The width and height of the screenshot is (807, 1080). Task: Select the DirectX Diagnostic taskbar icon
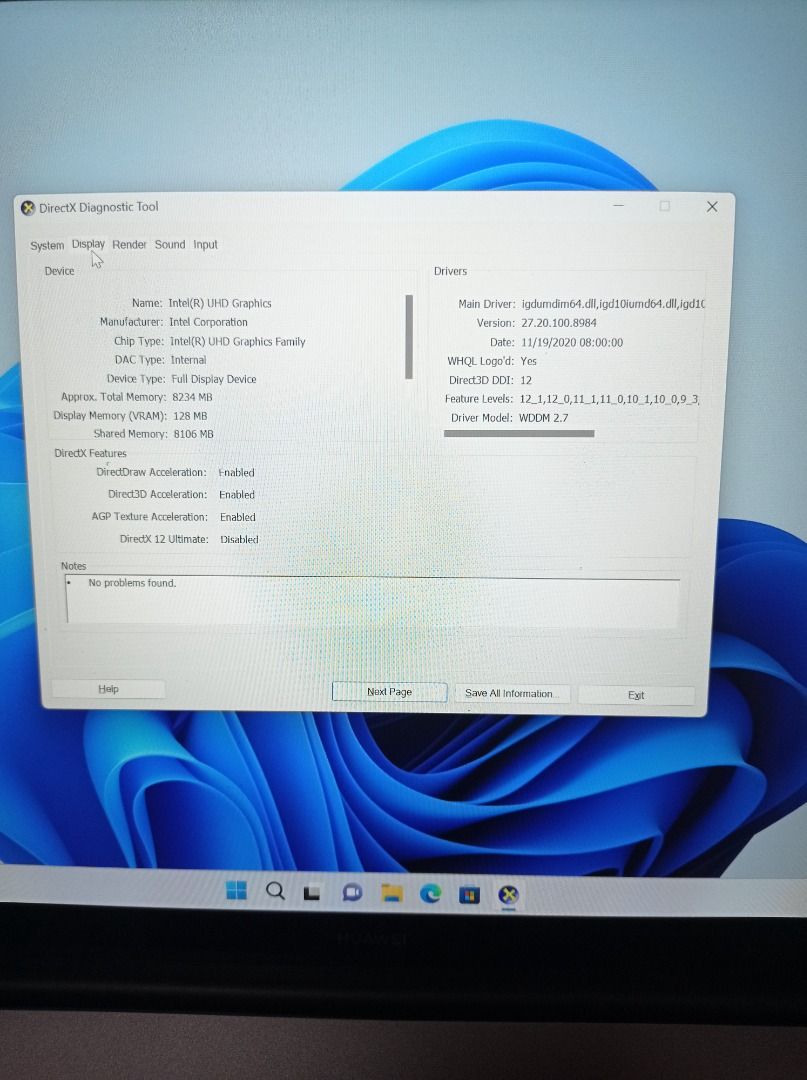(x=508, y=895)
